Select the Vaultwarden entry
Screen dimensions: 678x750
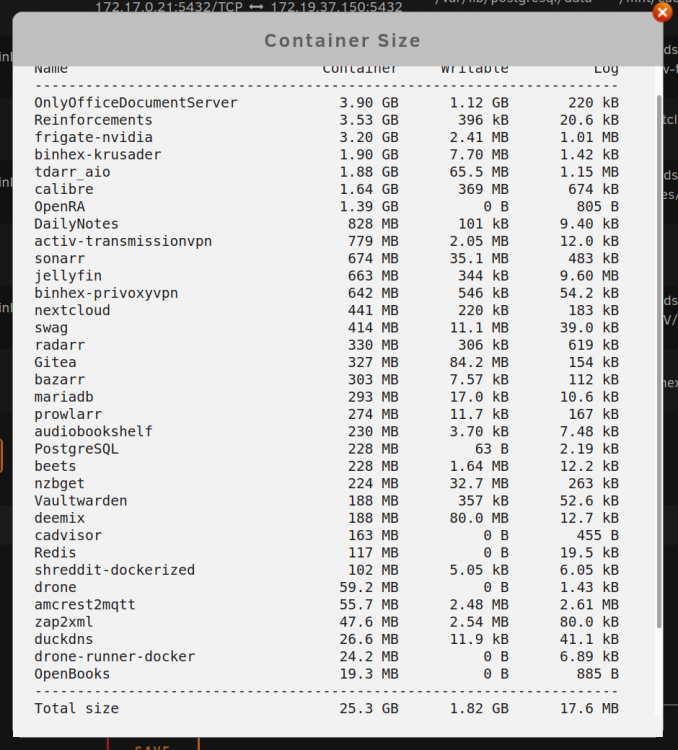pos(81,500)
